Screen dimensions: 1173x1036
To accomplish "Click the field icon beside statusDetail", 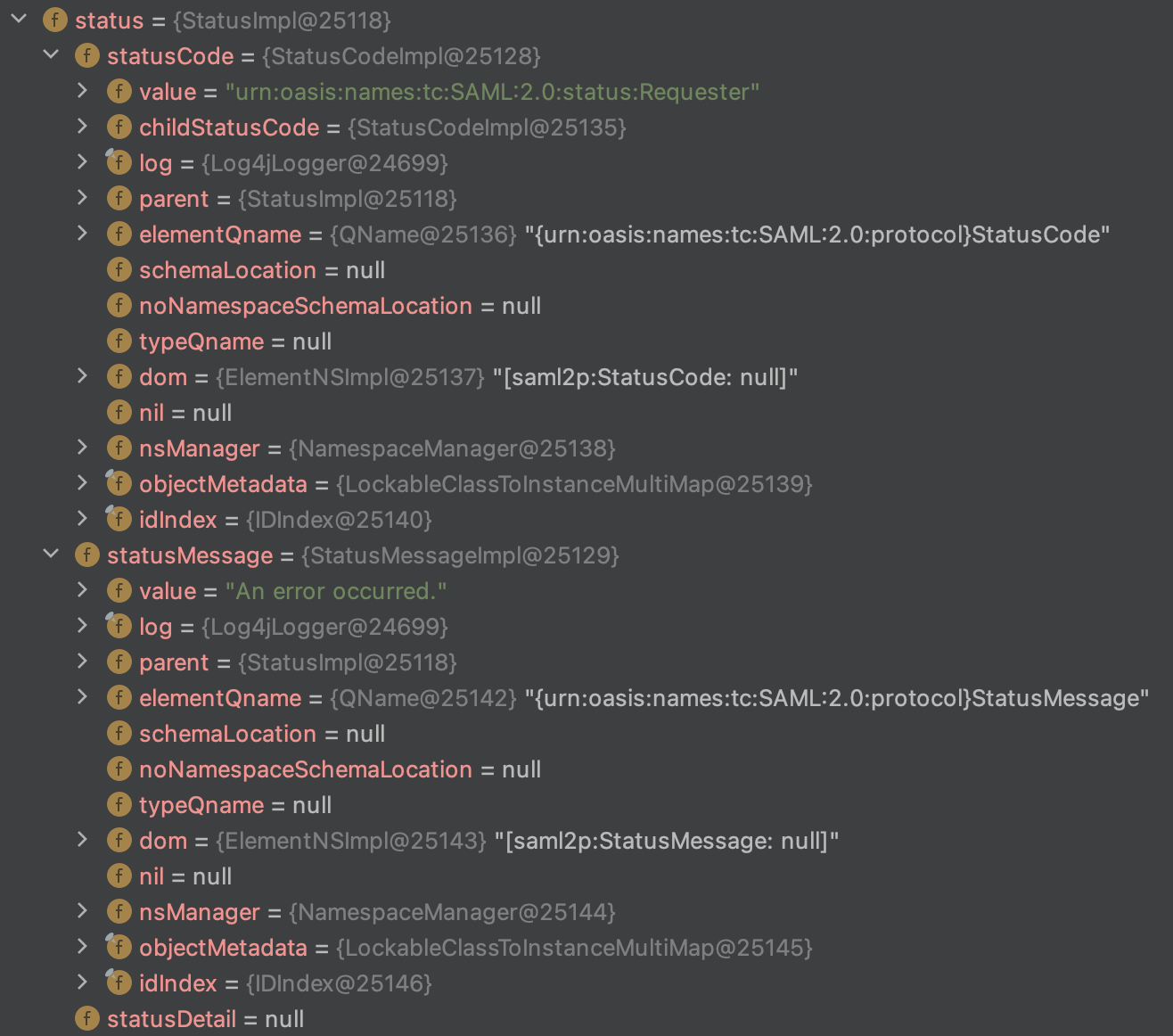I will pyautogui.click(x=86, y=1018).
